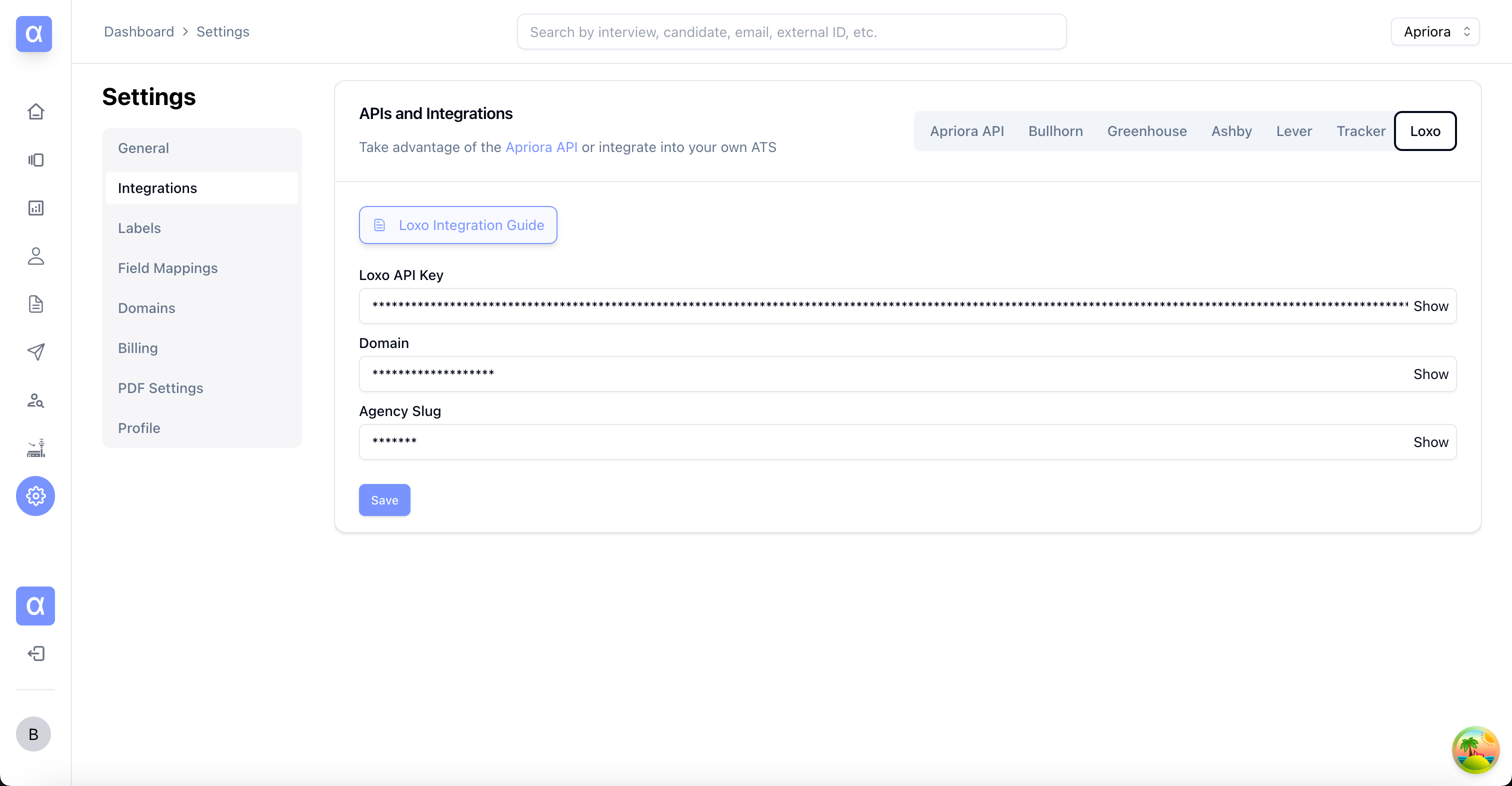Go to Dashboard breadcrumb
Viewport: 1512px width, 786px height.
138,31
